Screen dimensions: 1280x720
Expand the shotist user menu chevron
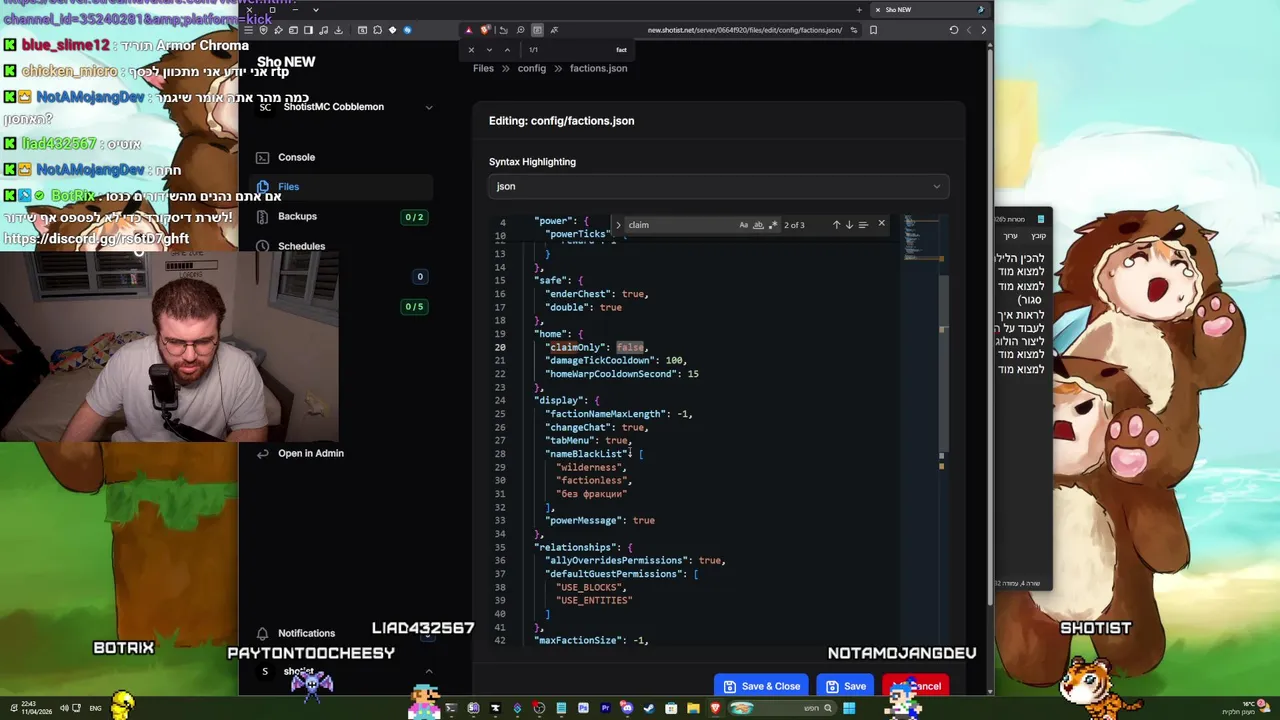point(429,672)
